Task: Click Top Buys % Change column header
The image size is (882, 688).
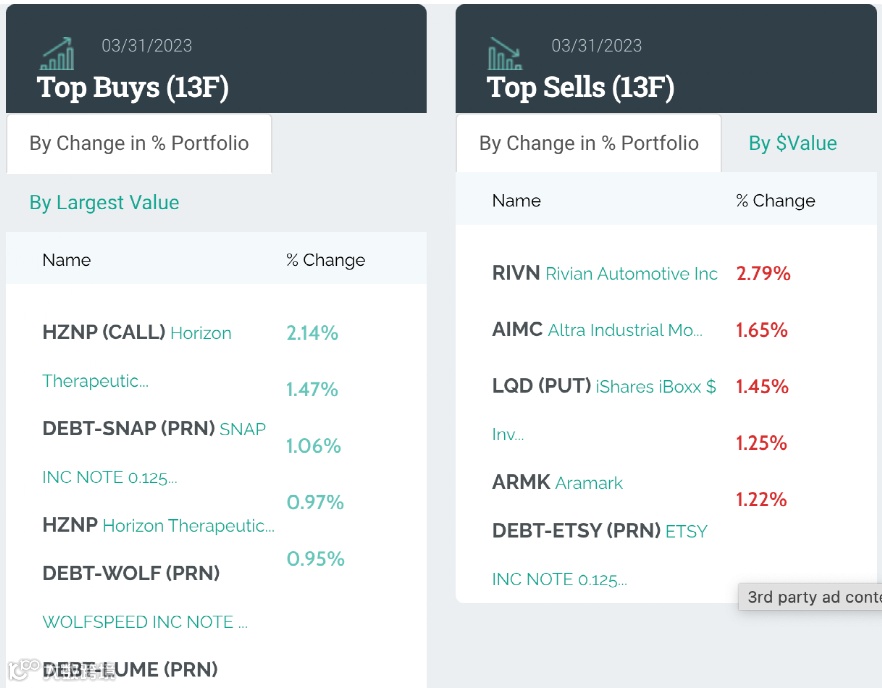Action: pos(325,259)
